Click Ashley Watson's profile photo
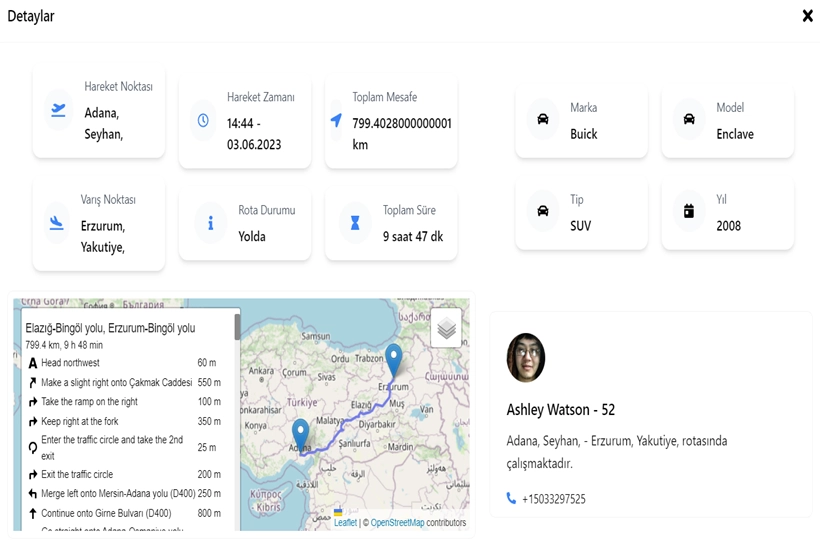The width and height of the screenshot is (822, 550). pos(526,358)
